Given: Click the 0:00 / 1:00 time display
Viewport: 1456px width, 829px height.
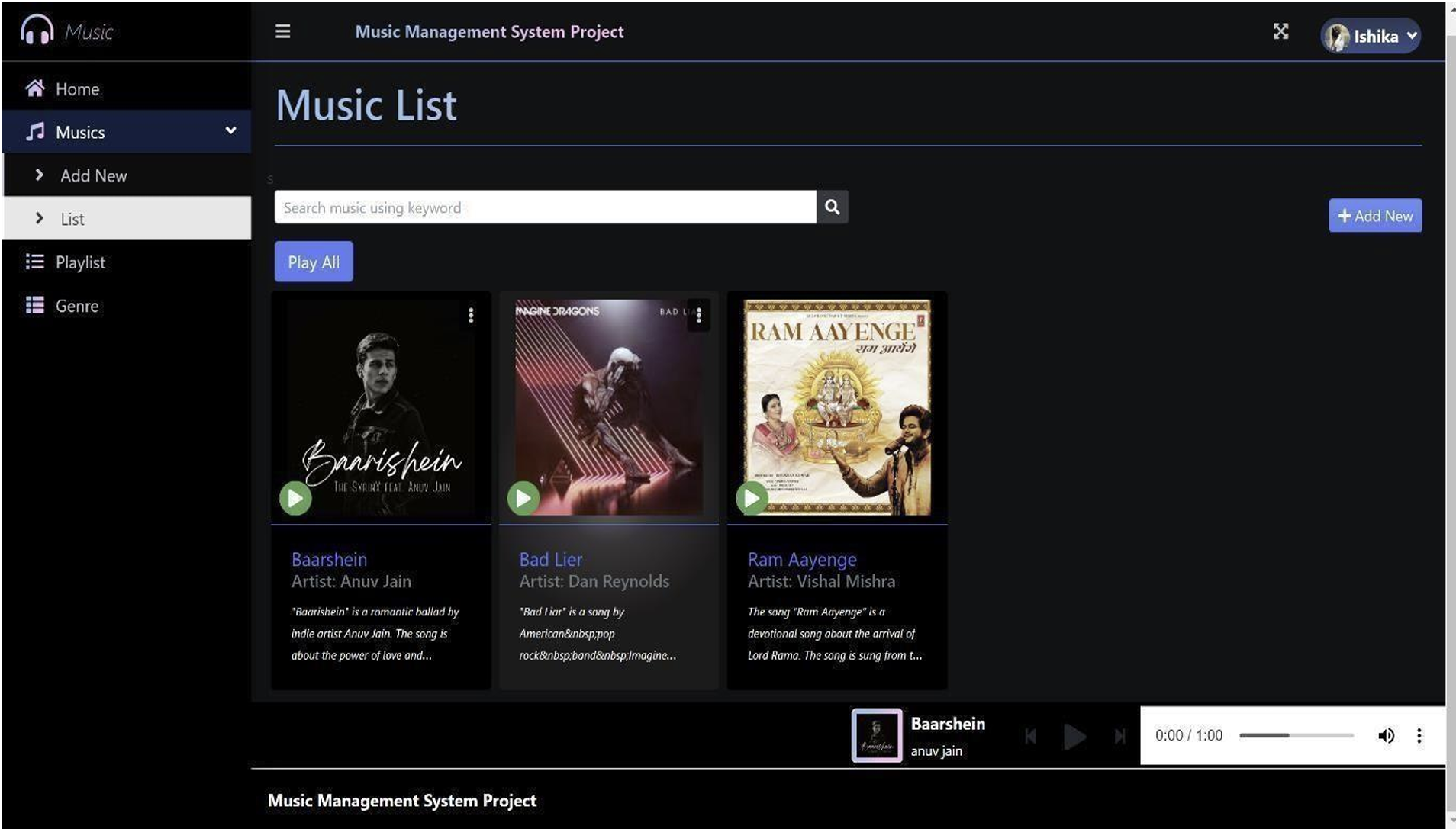Looking at the screenshot, I should point(1188,735).
